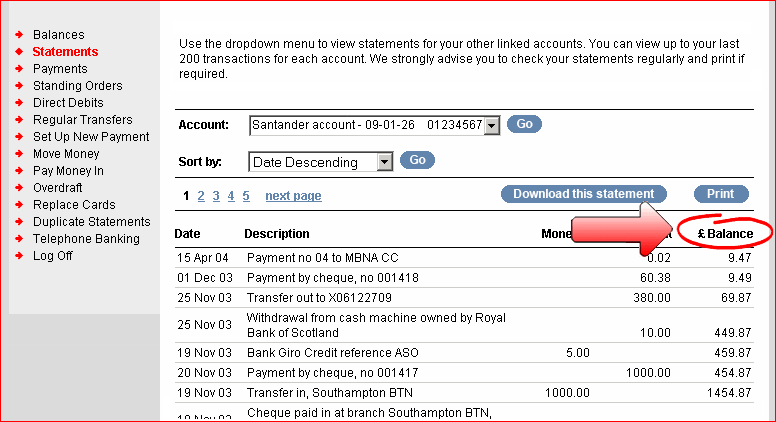The height and width of the screenshot is (422, 776).
Task: Click the arrow bullet next to Log Off
Action: (19, 256)
